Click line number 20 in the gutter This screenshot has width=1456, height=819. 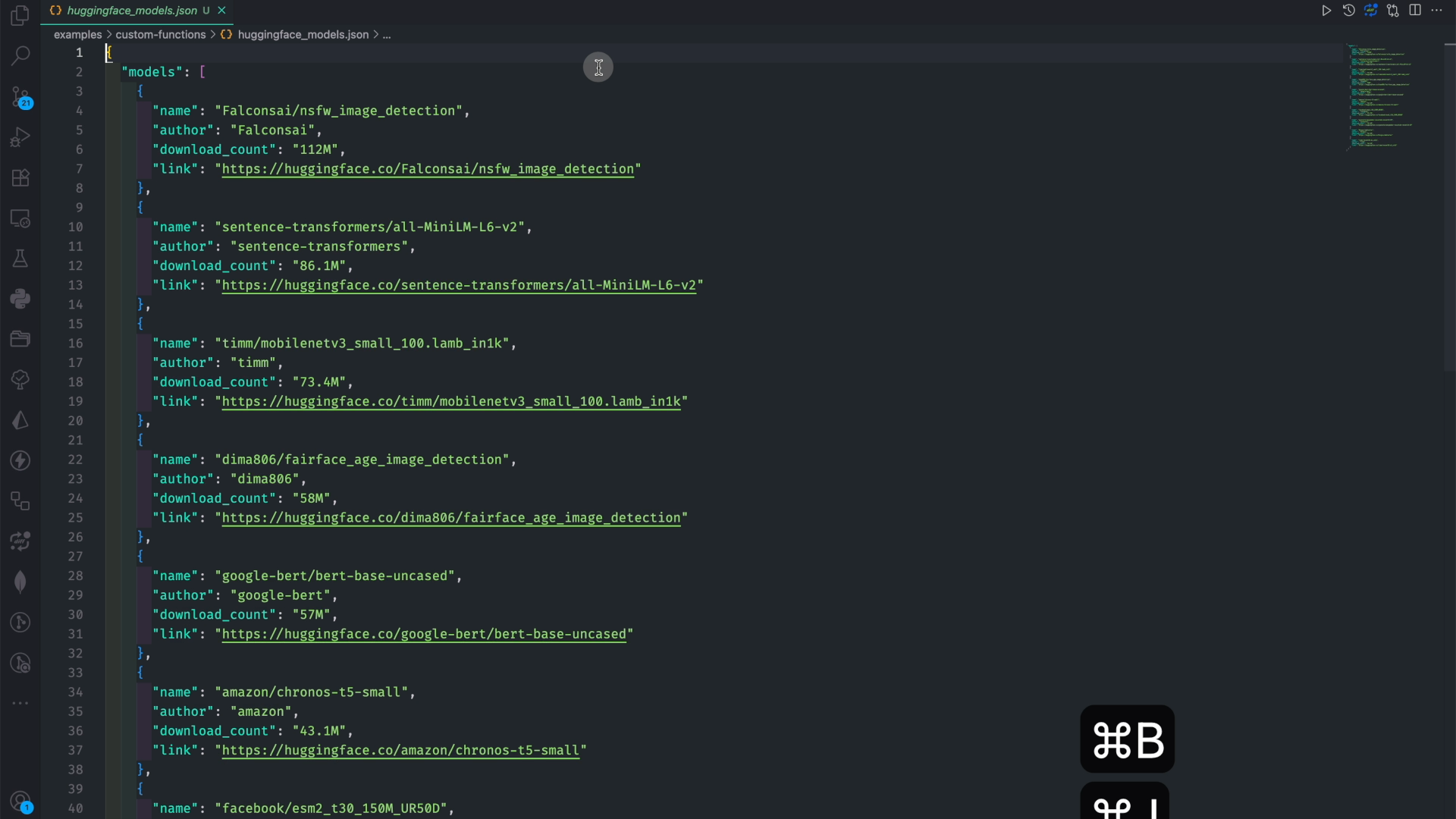click(75, 421)
